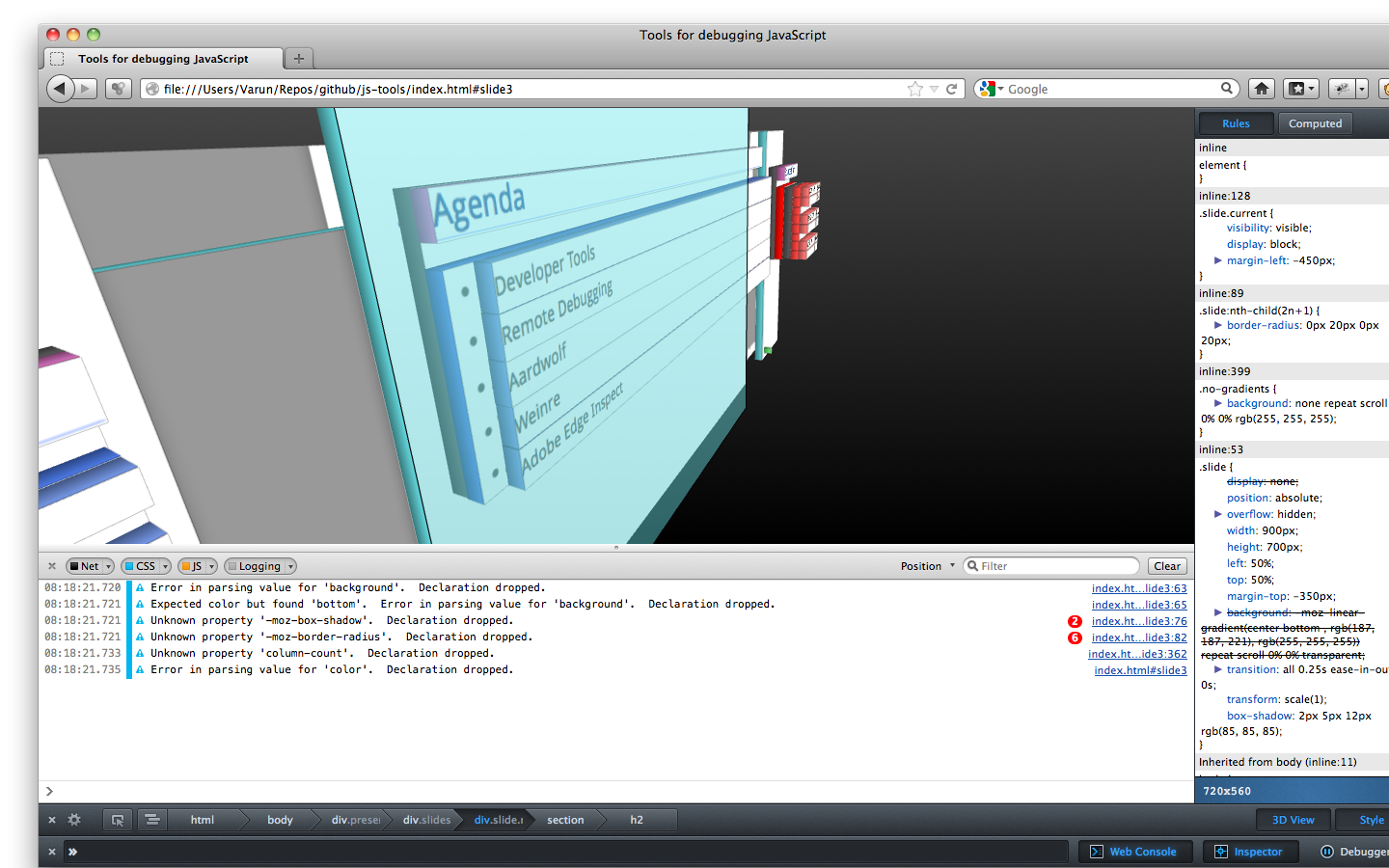Open inspector settings gear icon
Image resolution: width=1389 pixels, height=868 pixels.
tap(74, 820)
